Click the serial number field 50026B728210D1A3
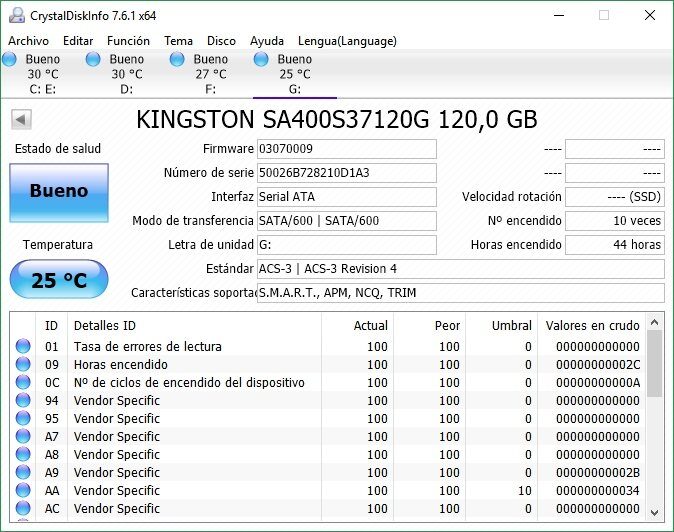The height and width of the screenshot is (532, 674). tap(347, 173)
